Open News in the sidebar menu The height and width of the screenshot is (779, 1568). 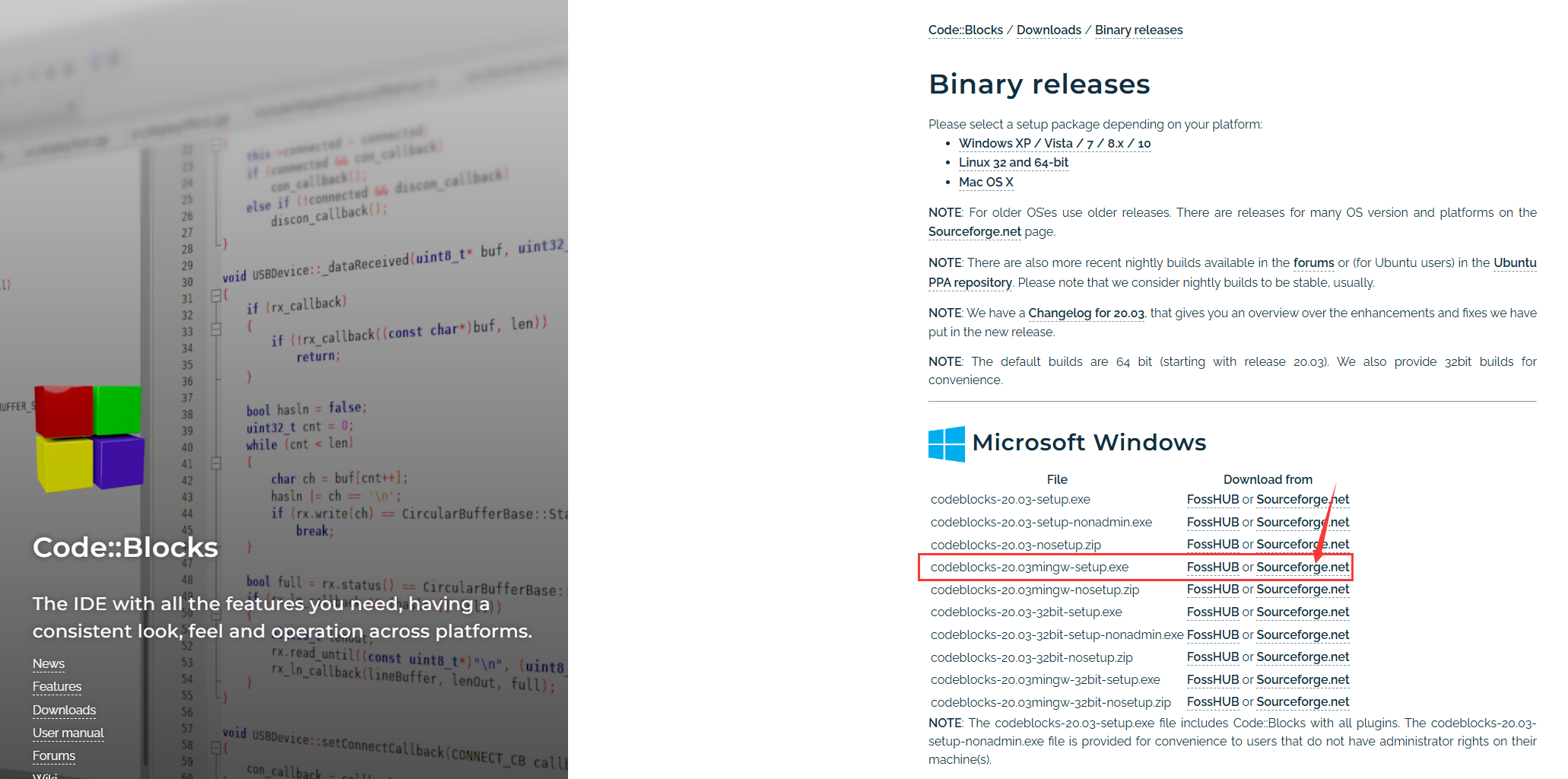click(x=49, y=663)
